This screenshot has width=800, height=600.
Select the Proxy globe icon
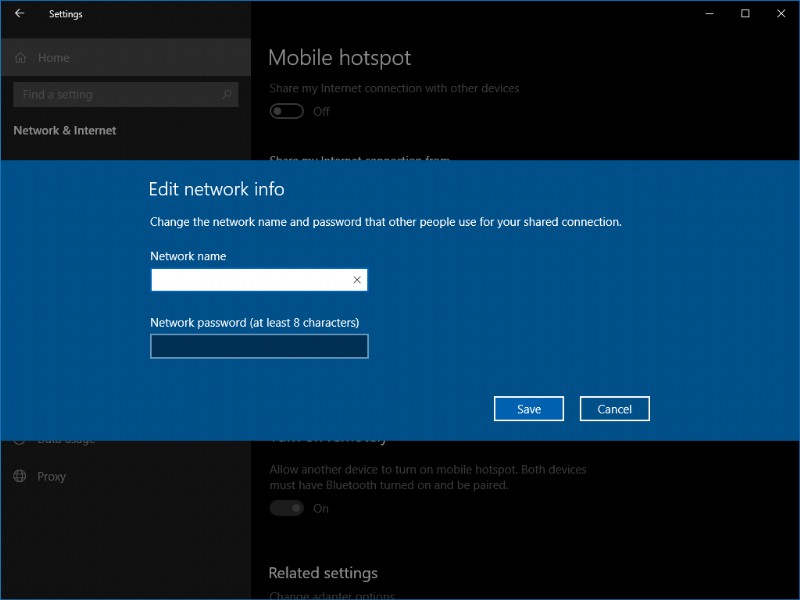pos(19,477)
